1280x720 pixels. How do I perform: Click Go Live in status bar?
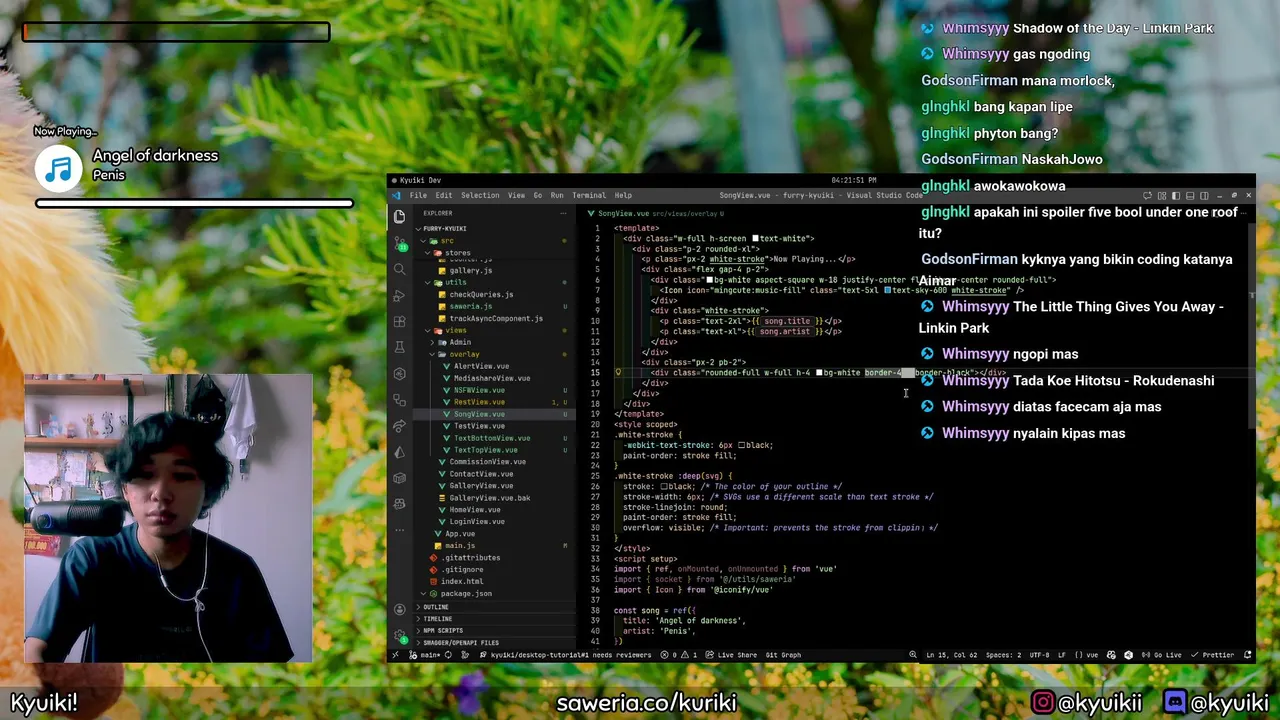click(x=1161, y=655)
